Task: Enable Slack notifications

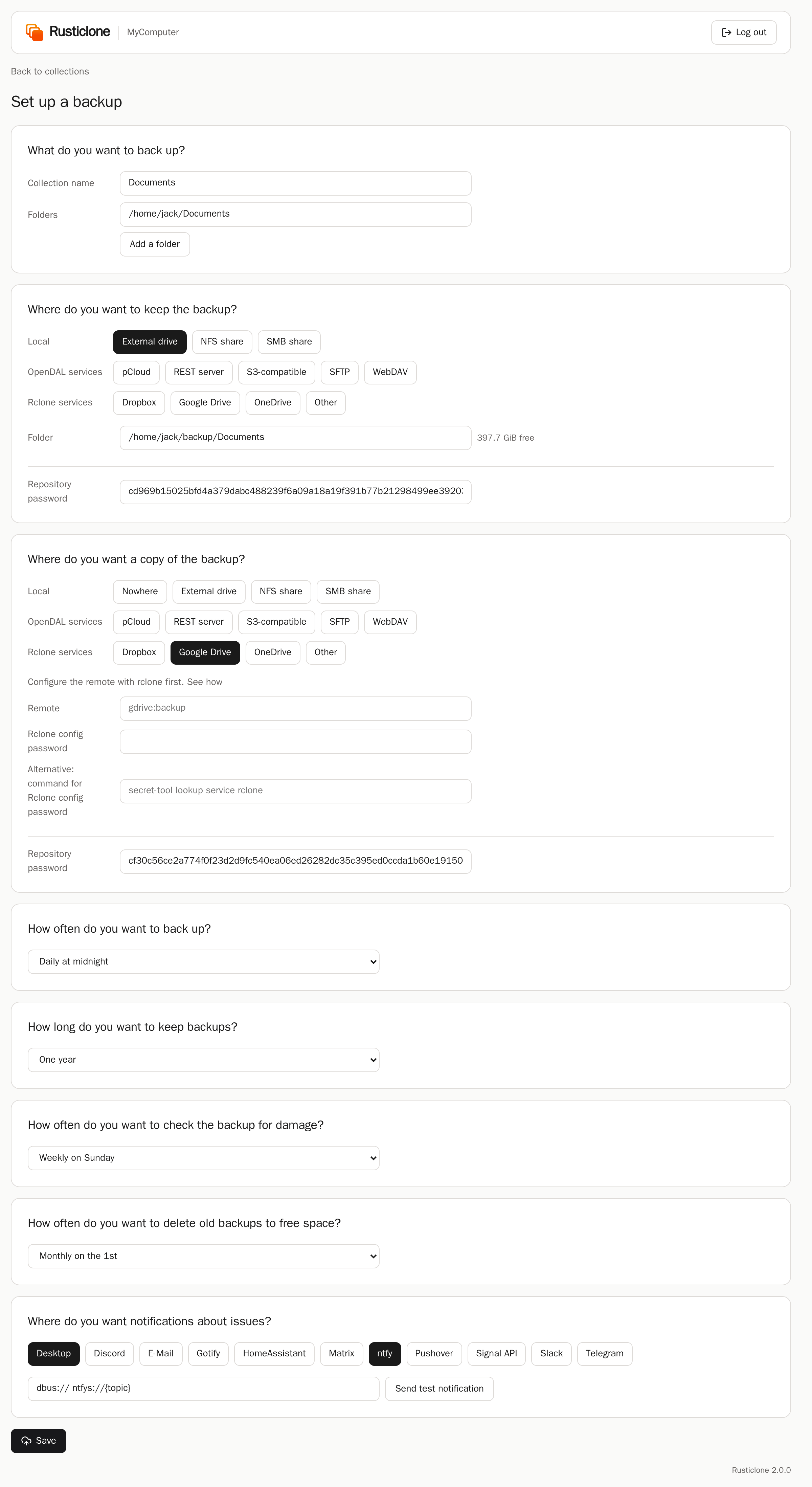Action: 551,1354
